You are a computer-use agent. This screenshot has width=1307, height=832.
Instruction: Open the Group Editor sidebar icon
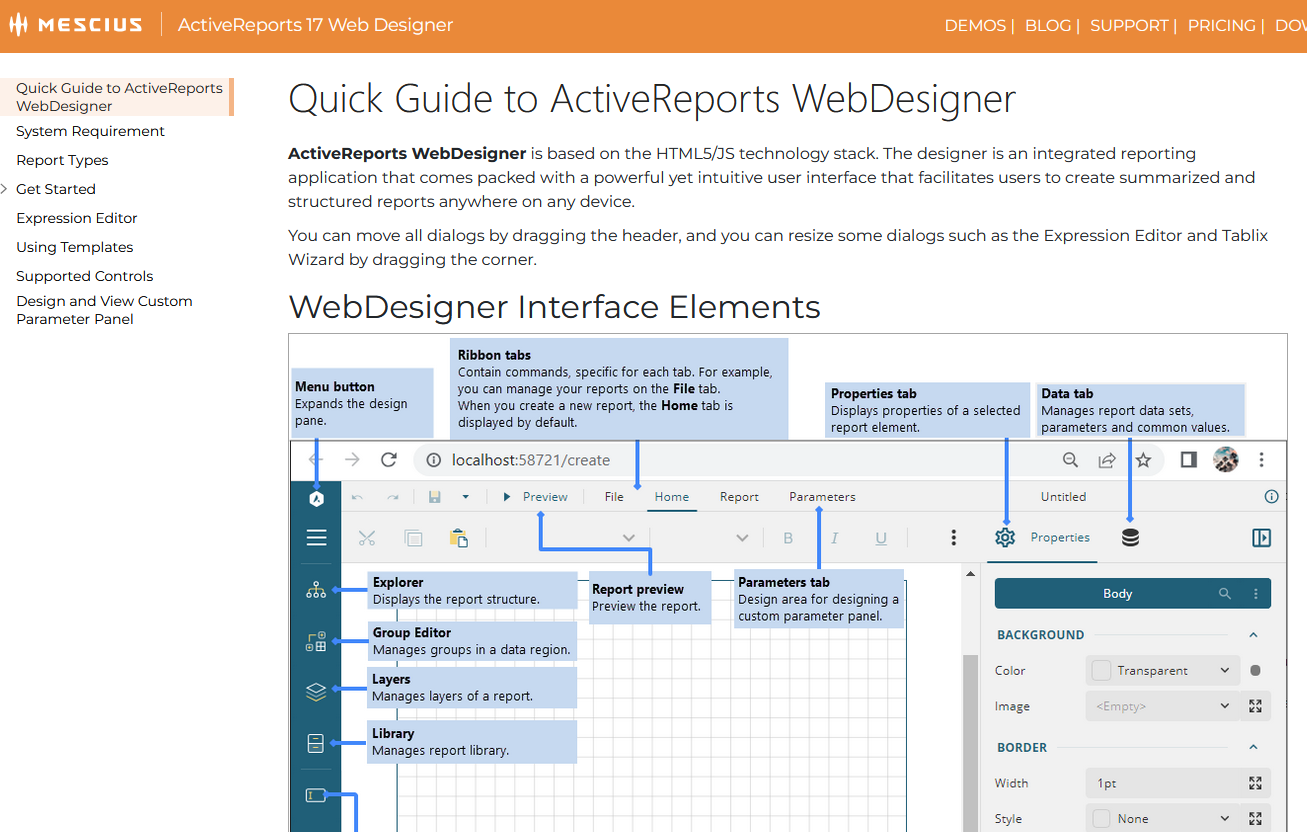coord(316,641)
